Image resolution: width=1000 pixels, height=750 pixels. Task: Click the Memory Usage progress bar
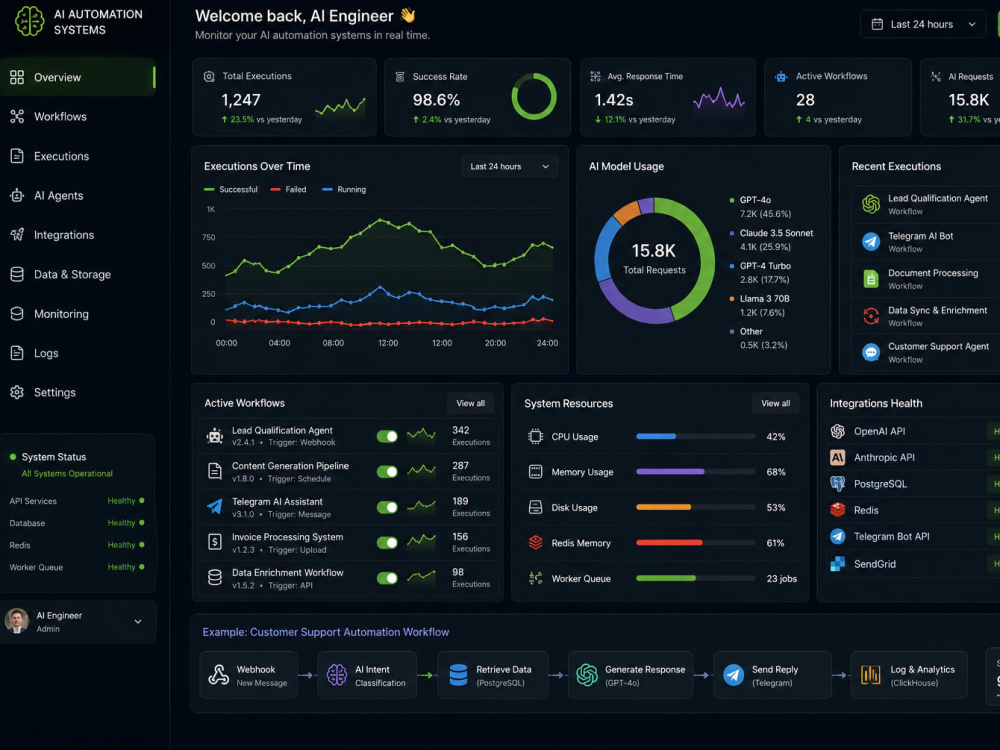click(x=696, y=472)
